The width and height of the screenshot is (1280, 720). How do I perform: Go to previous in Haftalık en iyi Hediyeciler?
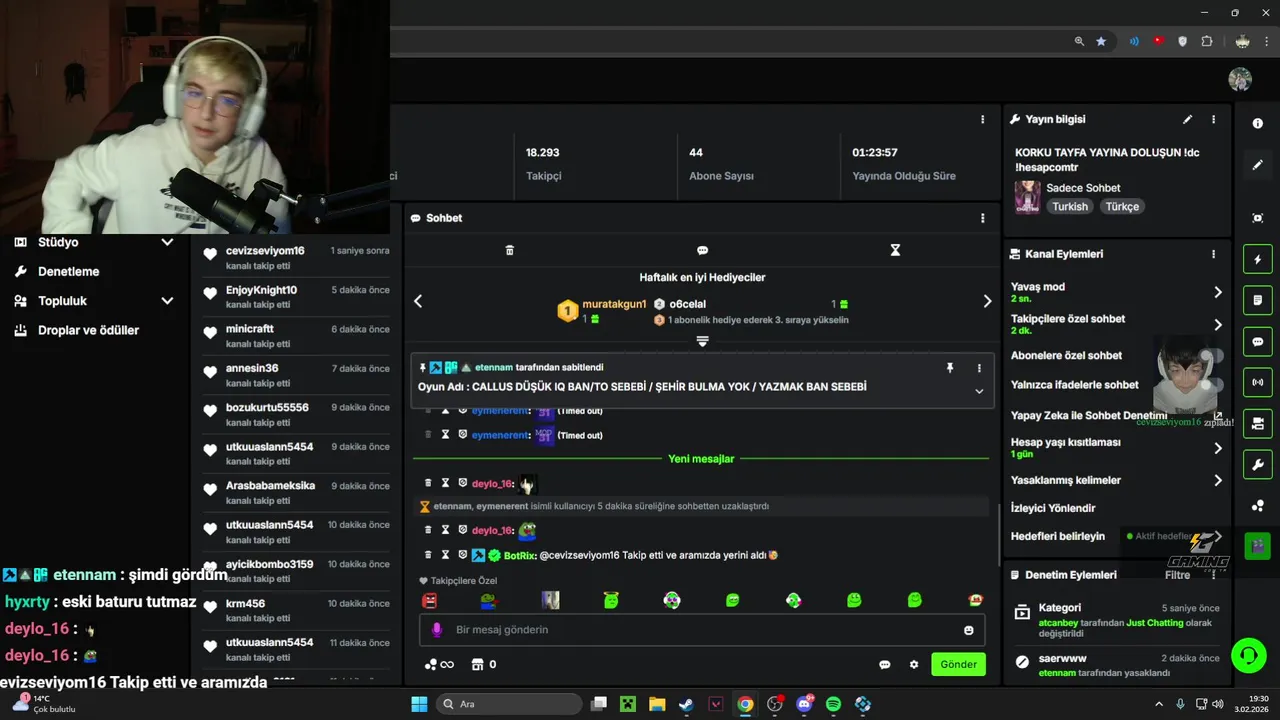(418, 301)
